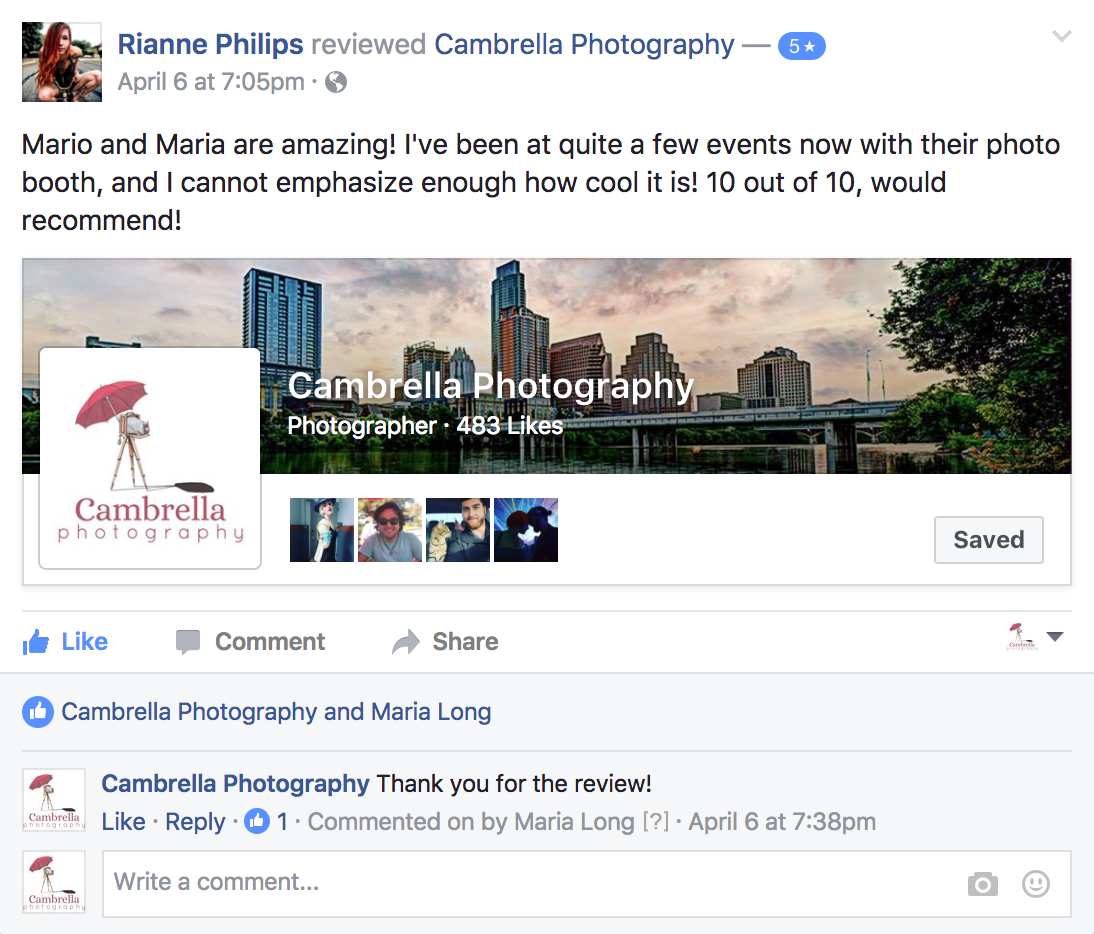This screenshot has height=934, width=1094.
Task: Open the post-as identity dropdown arrow
Action: tap(1055, 636)
